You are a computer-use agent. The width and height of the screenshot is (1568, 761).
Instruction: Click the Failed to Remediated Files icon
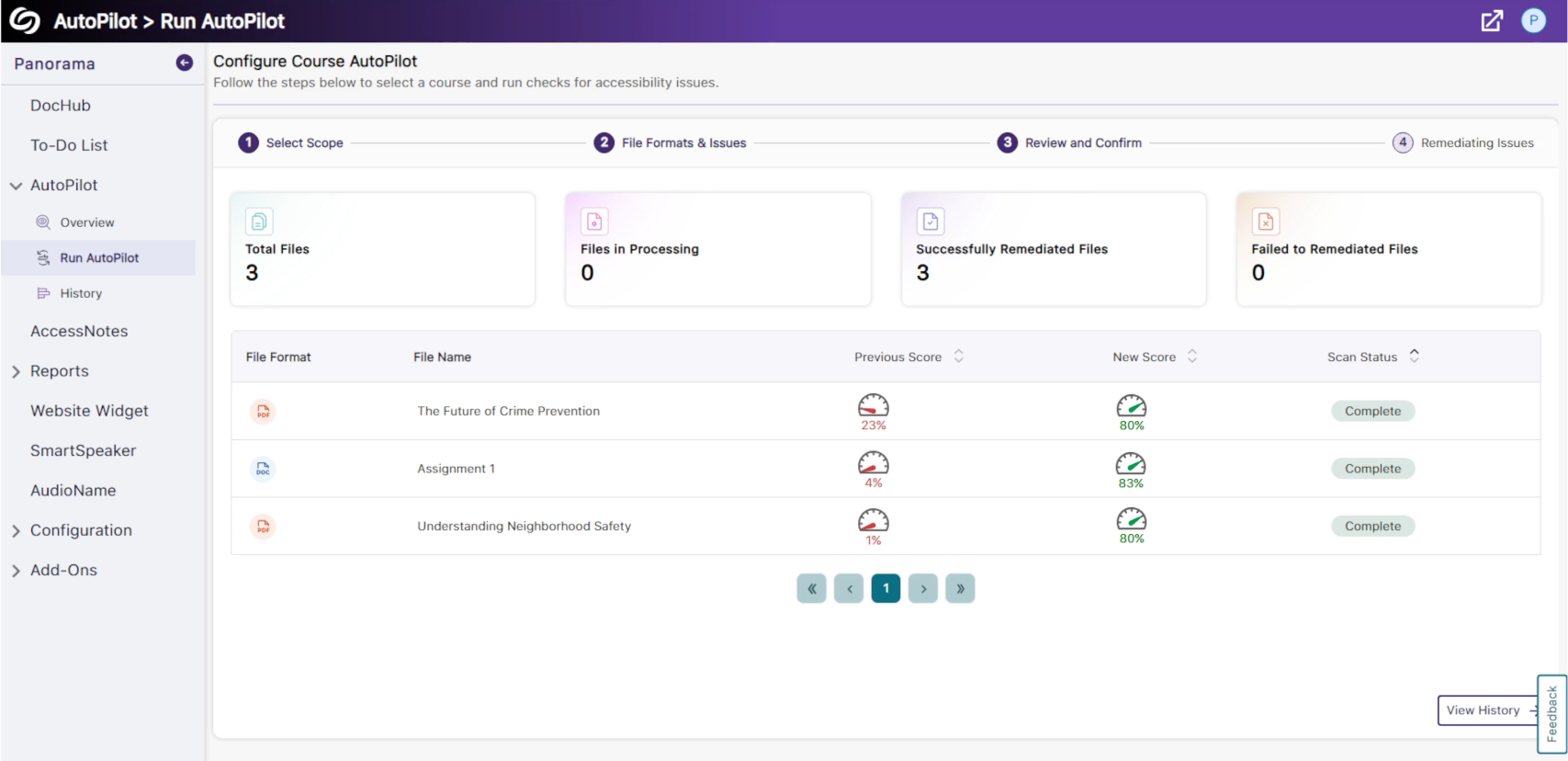tap(1265, 221)
